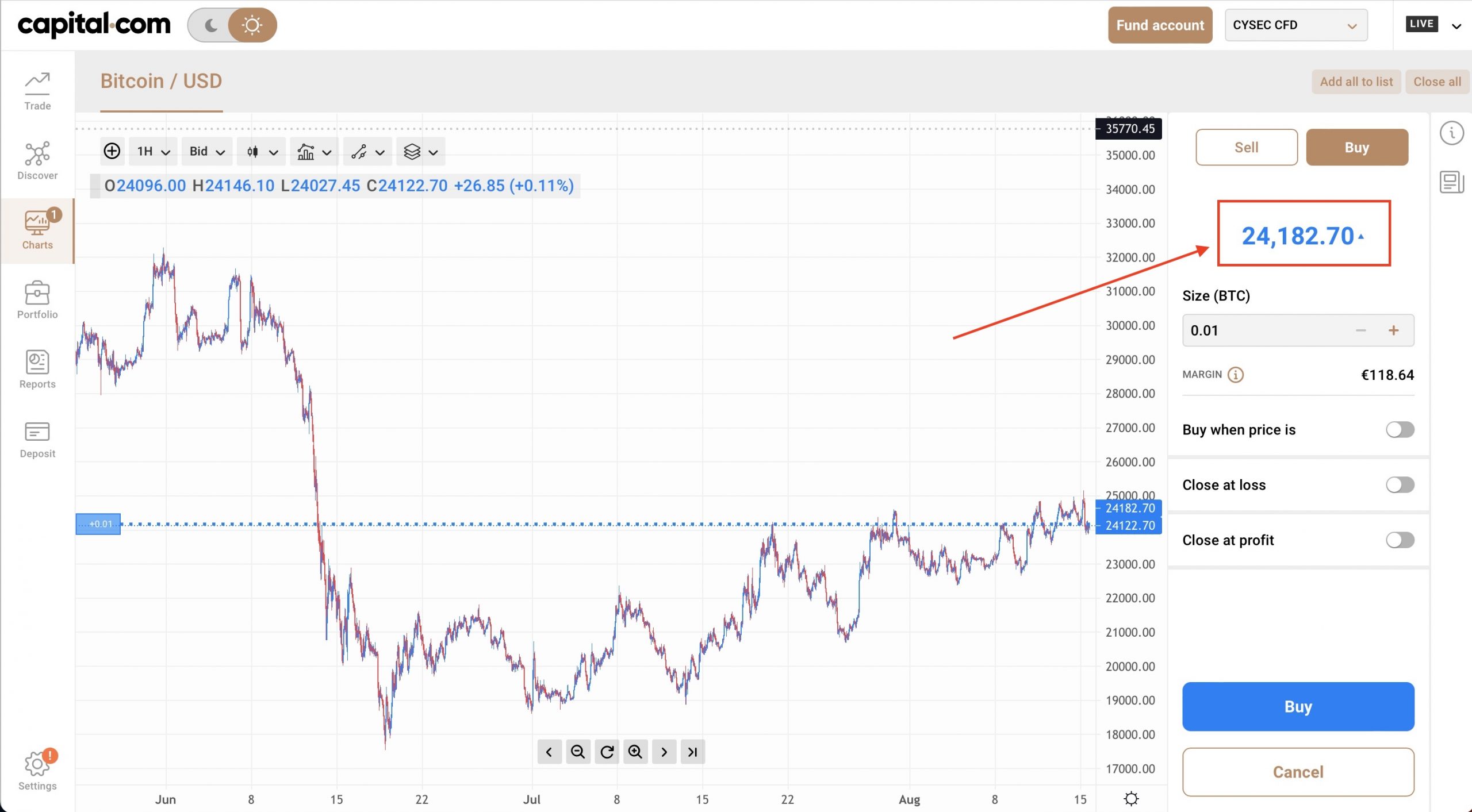Click the 24182.70 price label on axis

click(x=1129, y=508)
